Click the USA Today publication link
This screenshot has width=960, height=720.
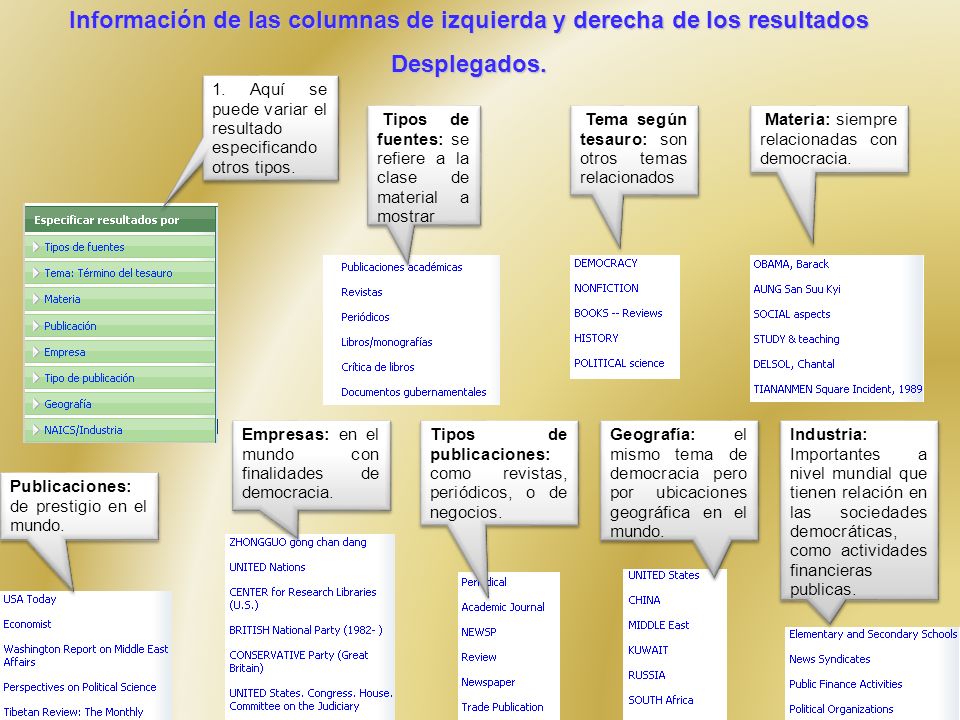pyautogui.click(x=29, y=599)
